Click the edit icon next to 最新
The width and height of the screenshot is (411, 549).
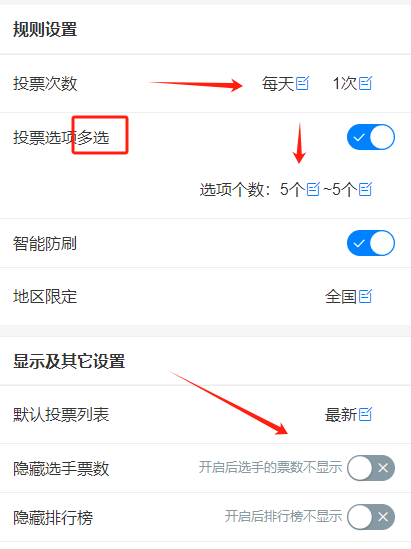pyautogui.click(x=365, y=414)
